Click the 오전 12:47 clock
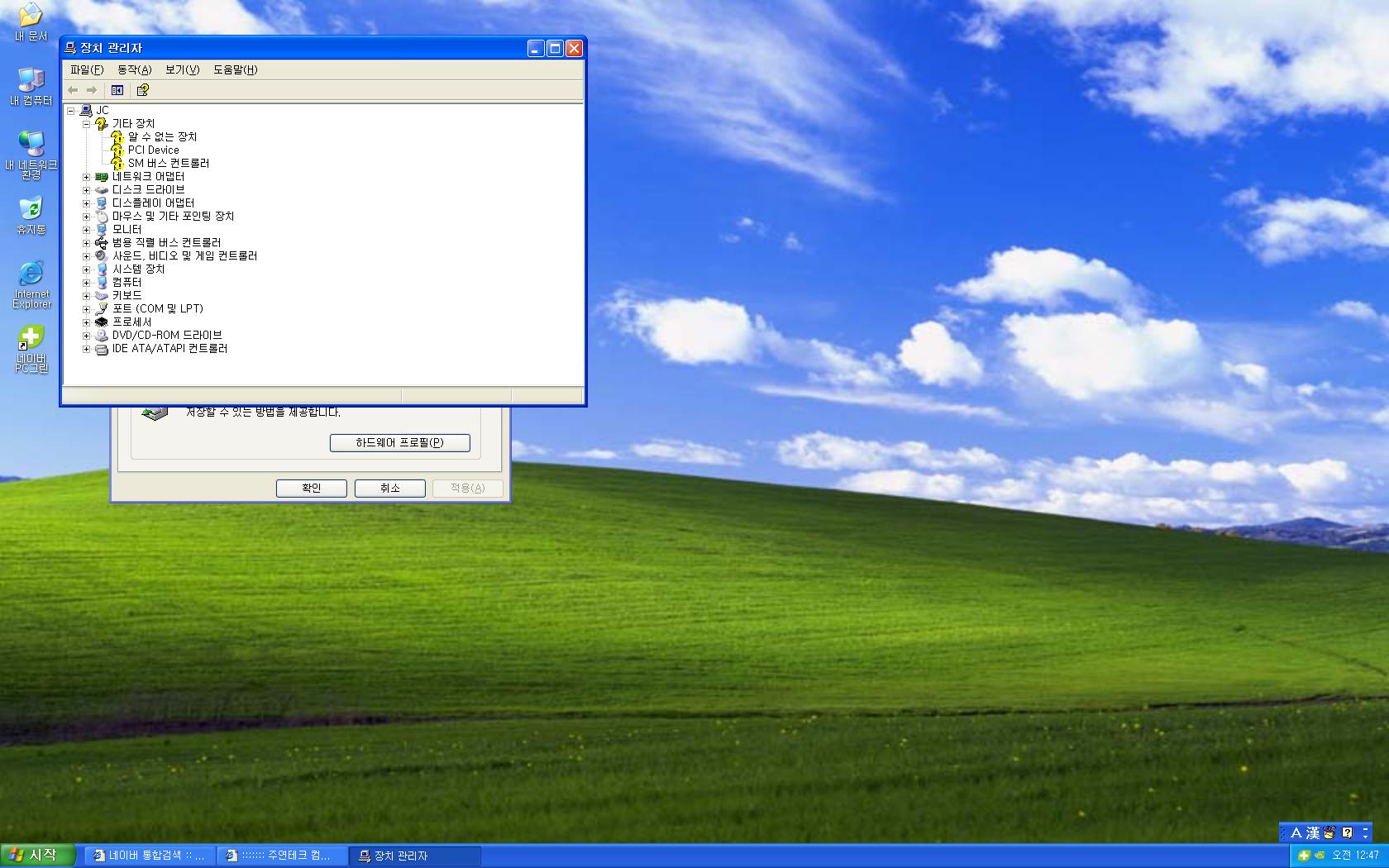 pyautogui.click(x=1355, y=856)
